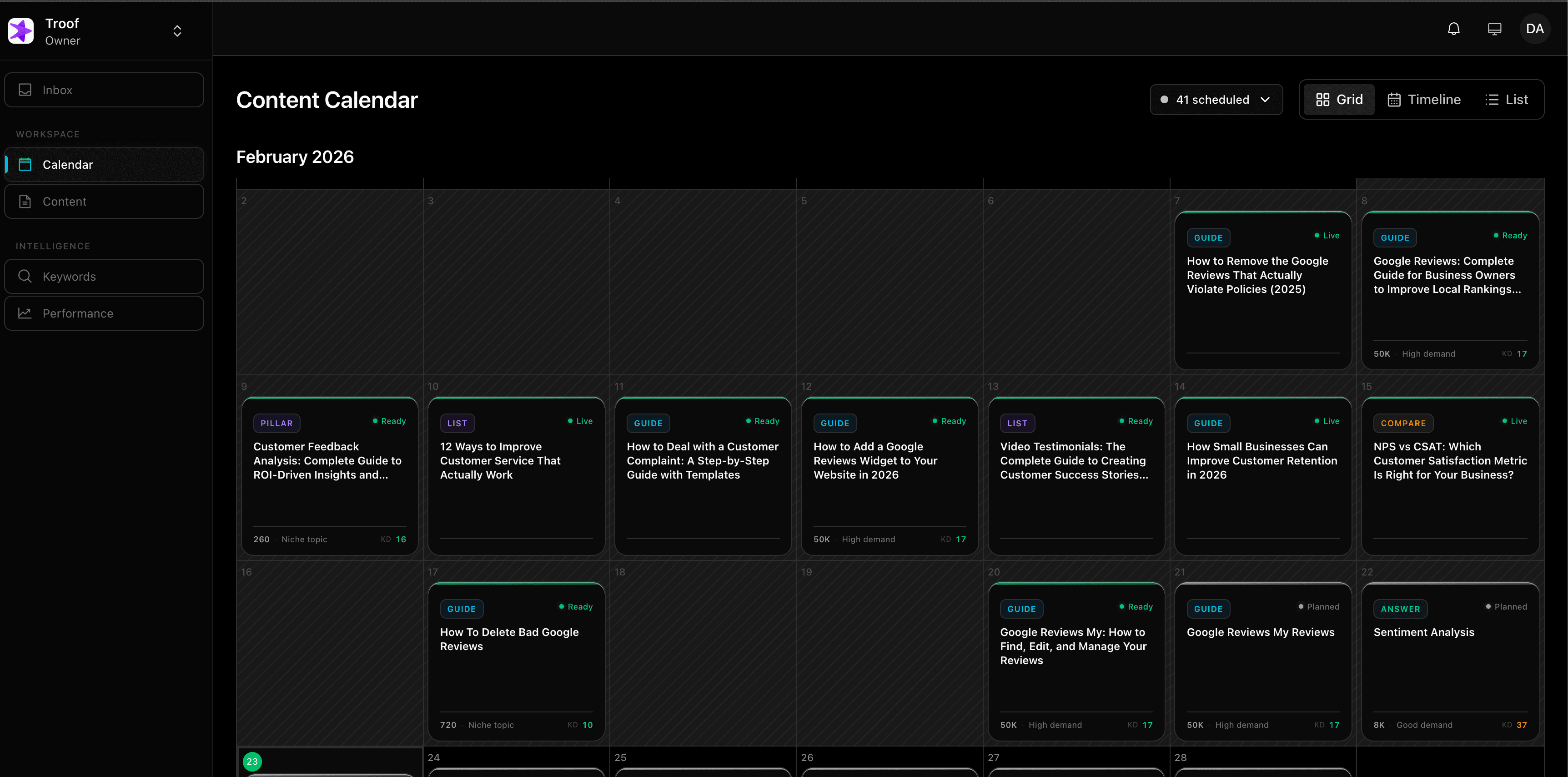This screenshot has width=1568, height=777.
Task: Switch to Timeline view
Action: point(1424,99)
